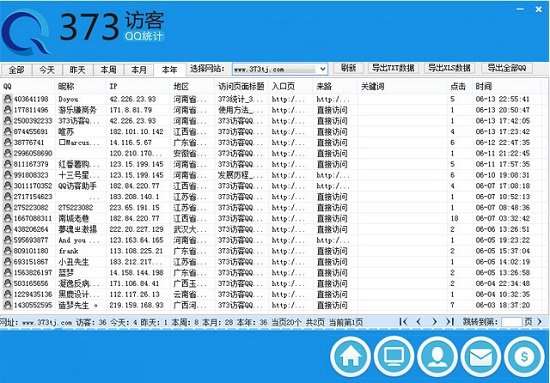The image size is (550, 383).
Task: Go to the first page arrow
Action: tap(403, 322)
